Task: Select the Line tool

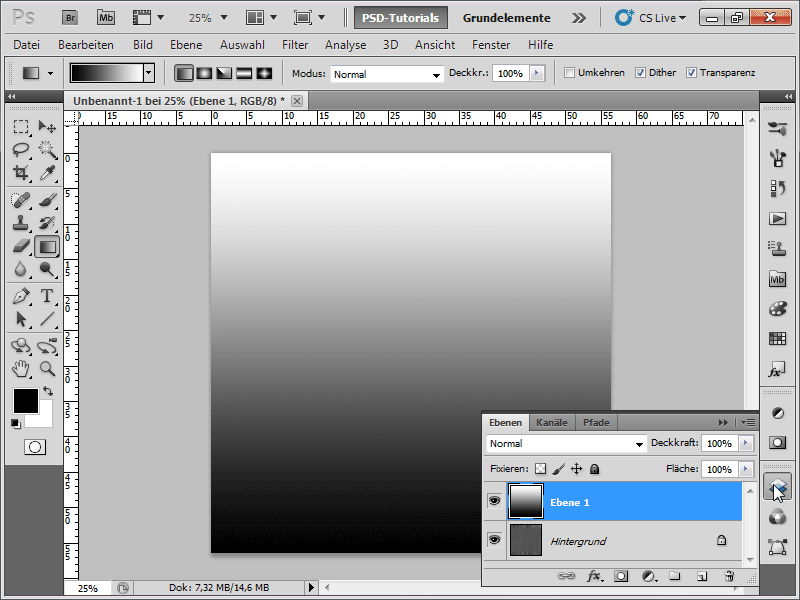Action: [47, 319]
